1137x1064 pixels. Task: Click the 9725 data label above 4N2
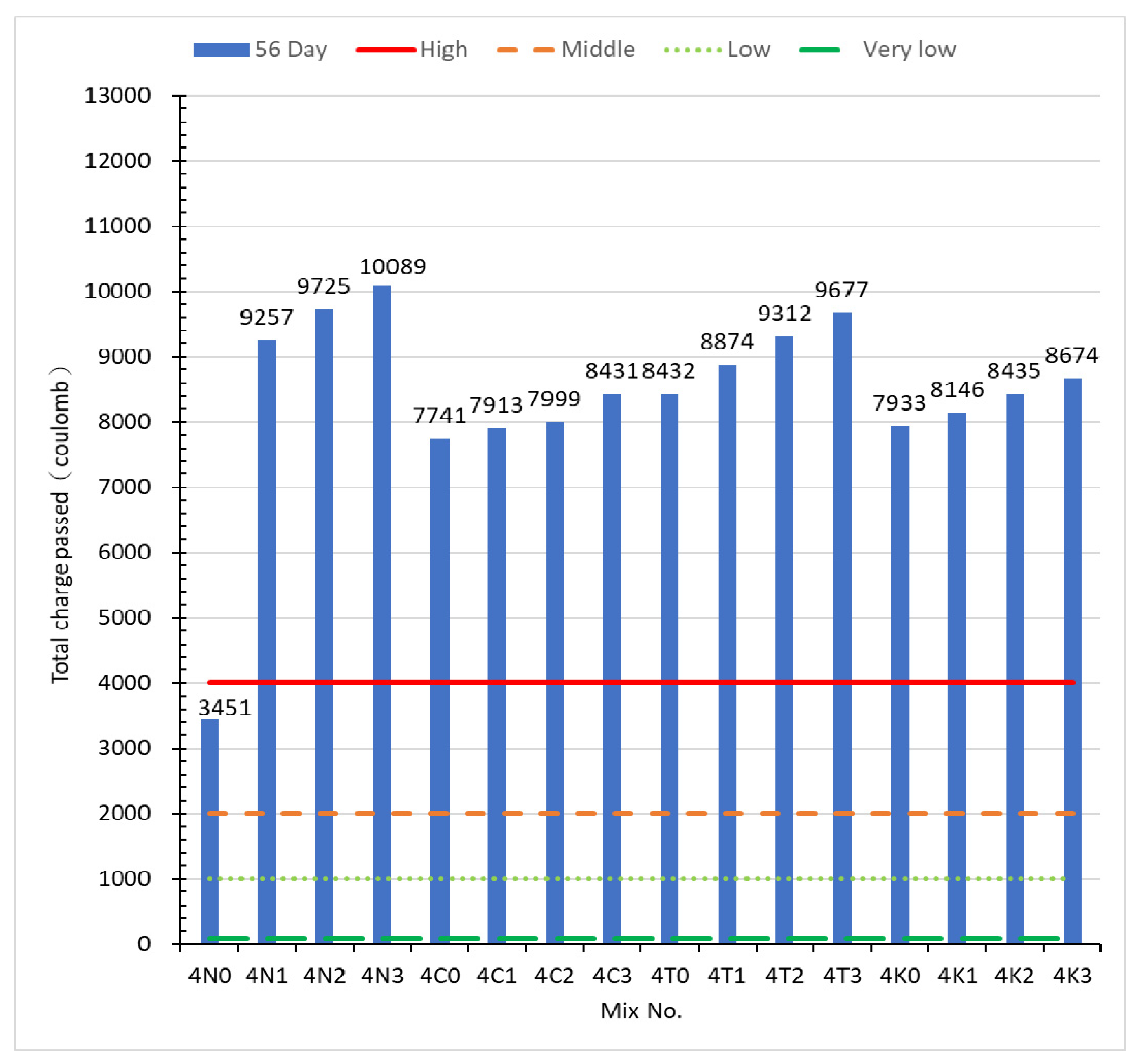[324, 287]
